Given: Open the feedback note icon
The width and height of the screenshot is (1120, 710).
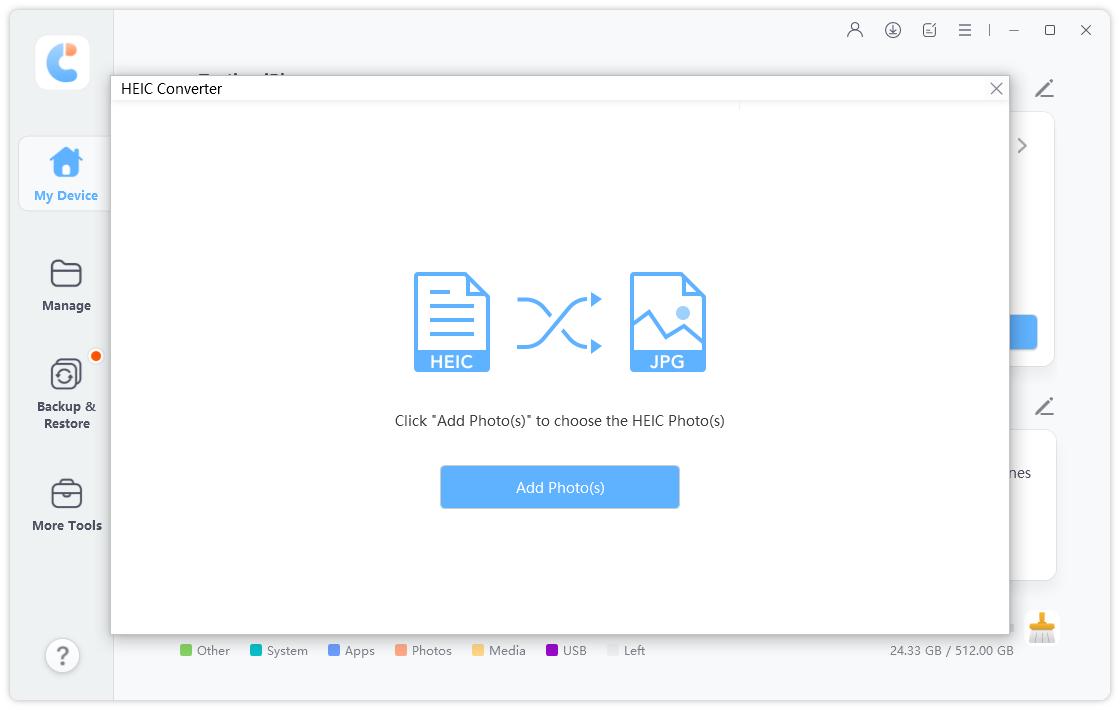Looking at the screenshot, I should [x=930, y=30].
